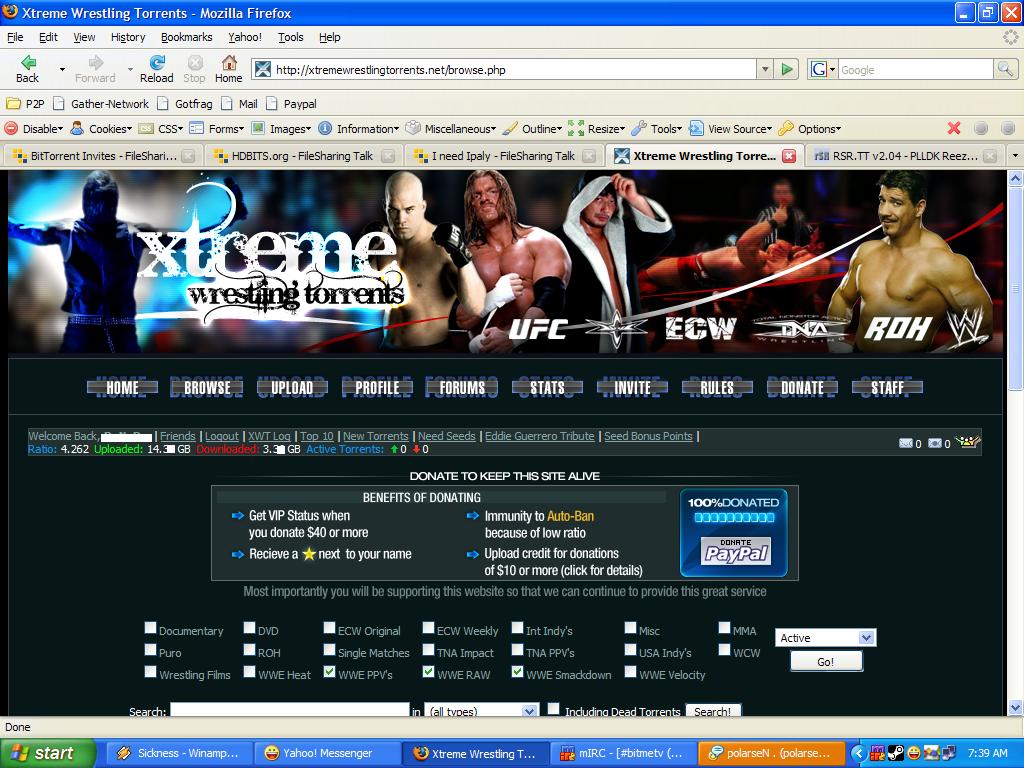Image resolution: width=1024 pixels, height=768 pixels.
Task: Switch to the BitTorrent Invites tab
Action: (103, 156)
